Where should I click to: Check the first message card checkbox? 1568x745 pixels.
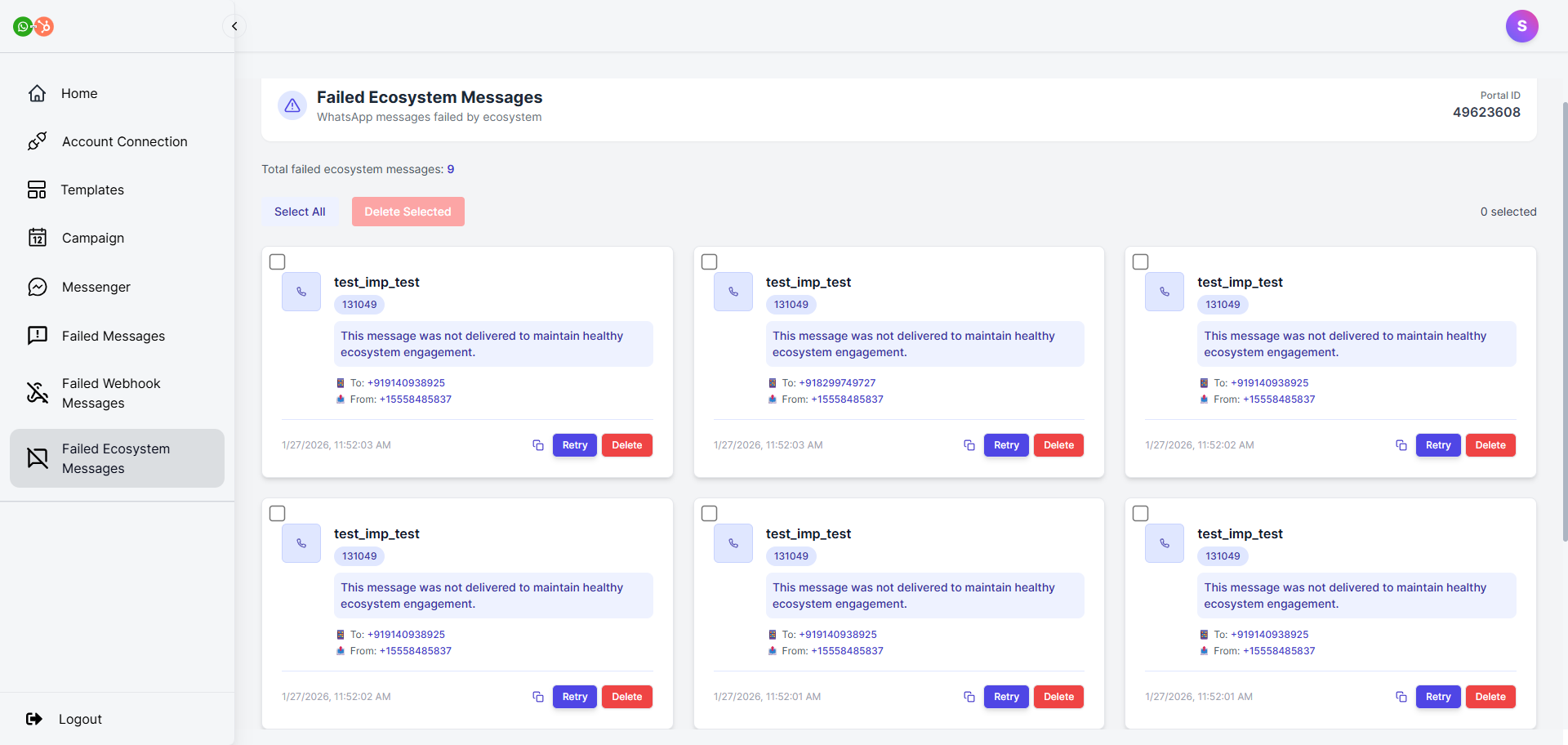pyautogui.click(x=278, y=262)
